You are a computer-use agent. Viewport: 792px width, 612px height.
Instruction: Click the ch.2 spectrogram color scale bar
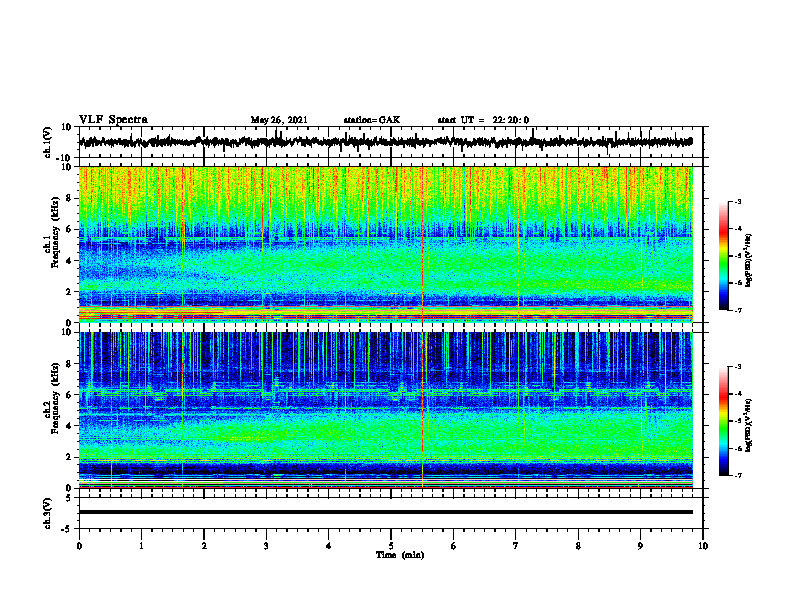coord(723,421)
